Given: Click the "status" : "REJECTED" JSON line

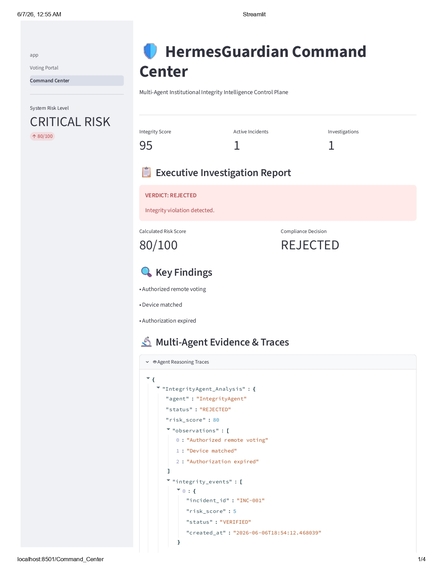Looking at the screenshot, I should point(198,409).
